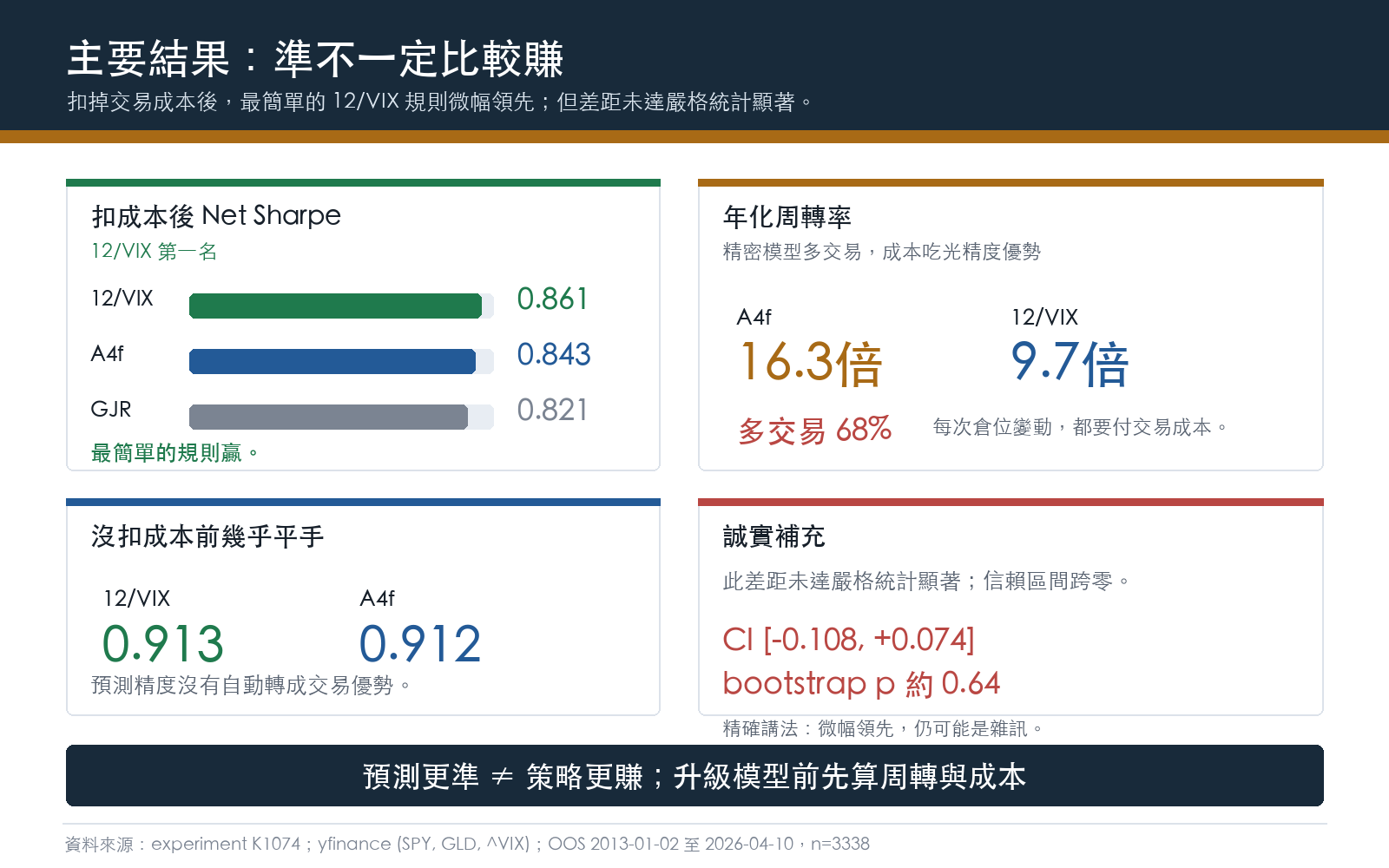The height and width of the screenshot is (868, 1389).
Task: Select the 16.3倍 turnover figure
Action: coord(810,363)
